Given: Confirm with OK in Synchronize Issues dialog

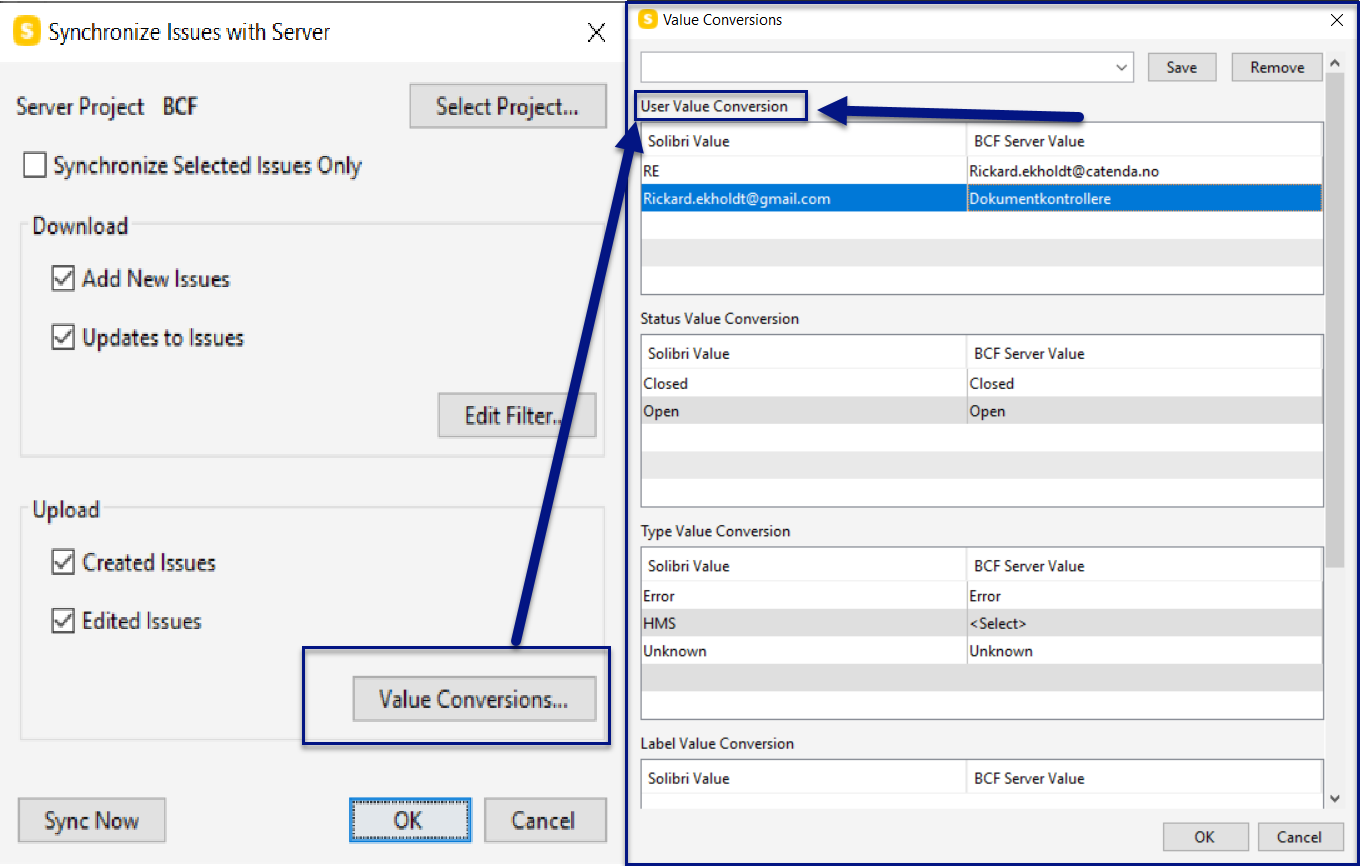Looking at the screenshot, I should 410,821.
